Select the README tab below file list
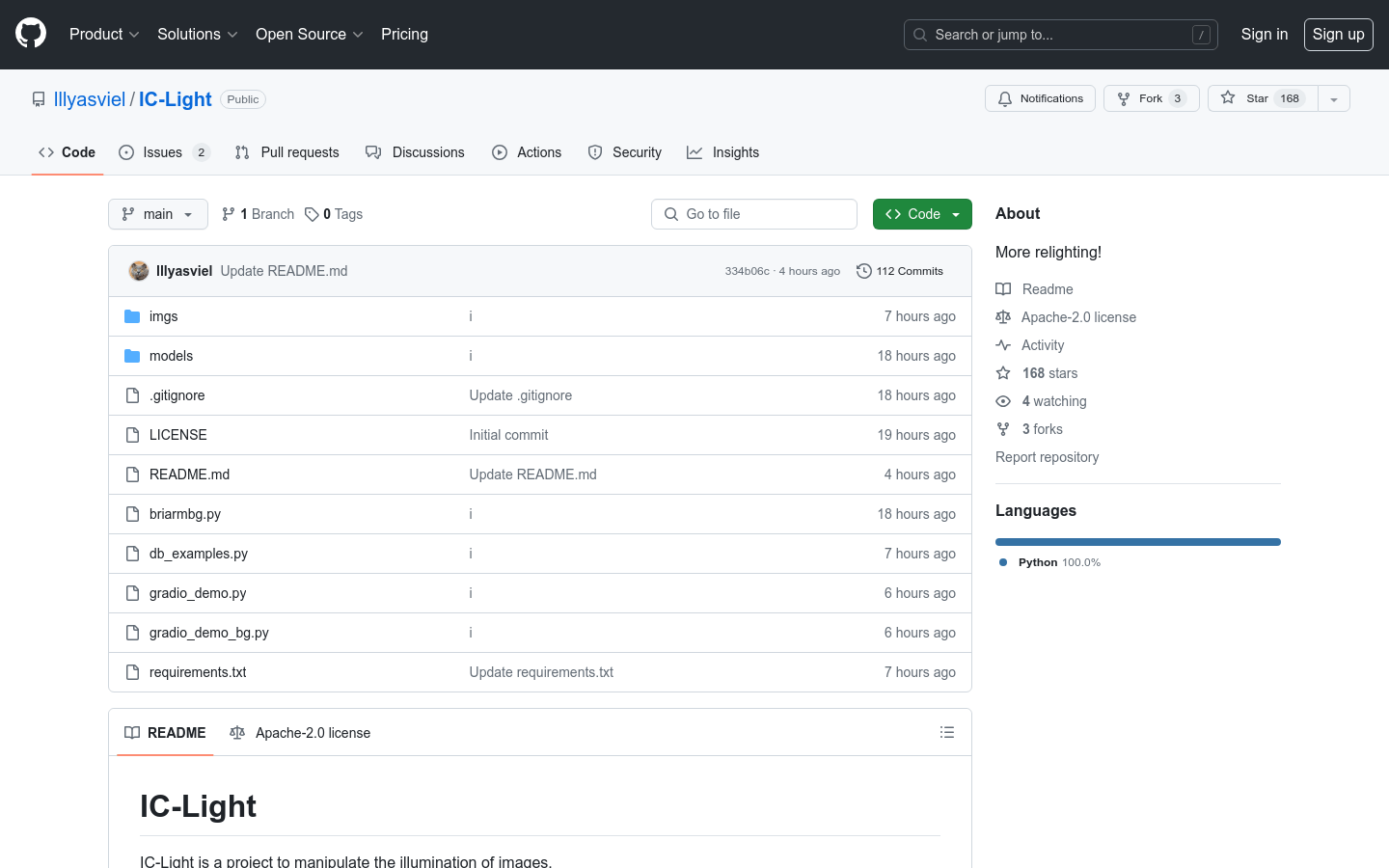 [165, 733]
